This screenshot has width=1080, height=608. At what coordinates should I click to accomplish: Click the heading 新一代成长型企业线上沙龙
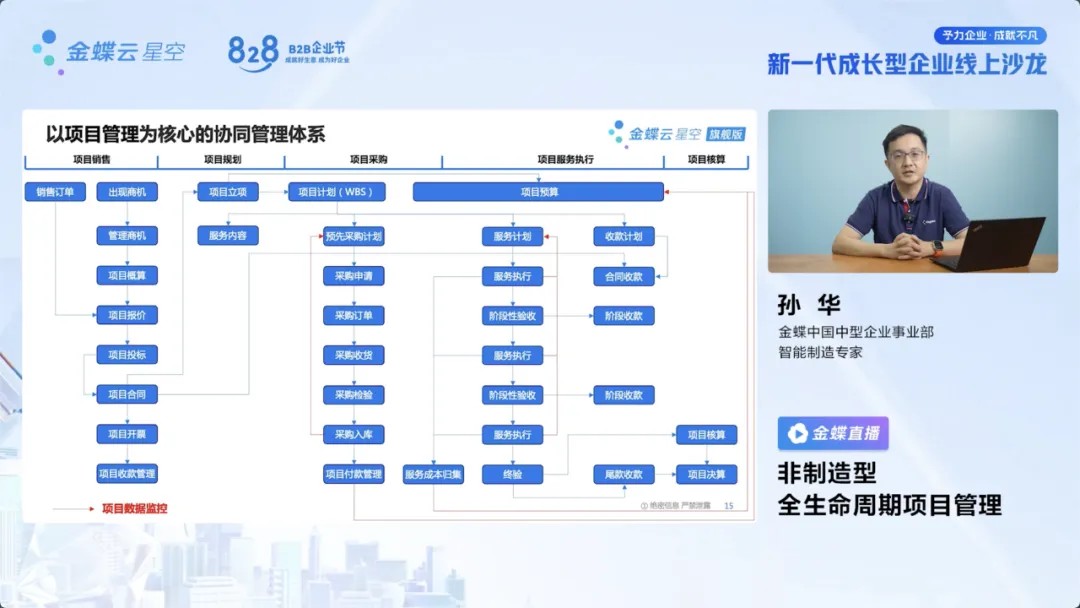tap(907, 64)
